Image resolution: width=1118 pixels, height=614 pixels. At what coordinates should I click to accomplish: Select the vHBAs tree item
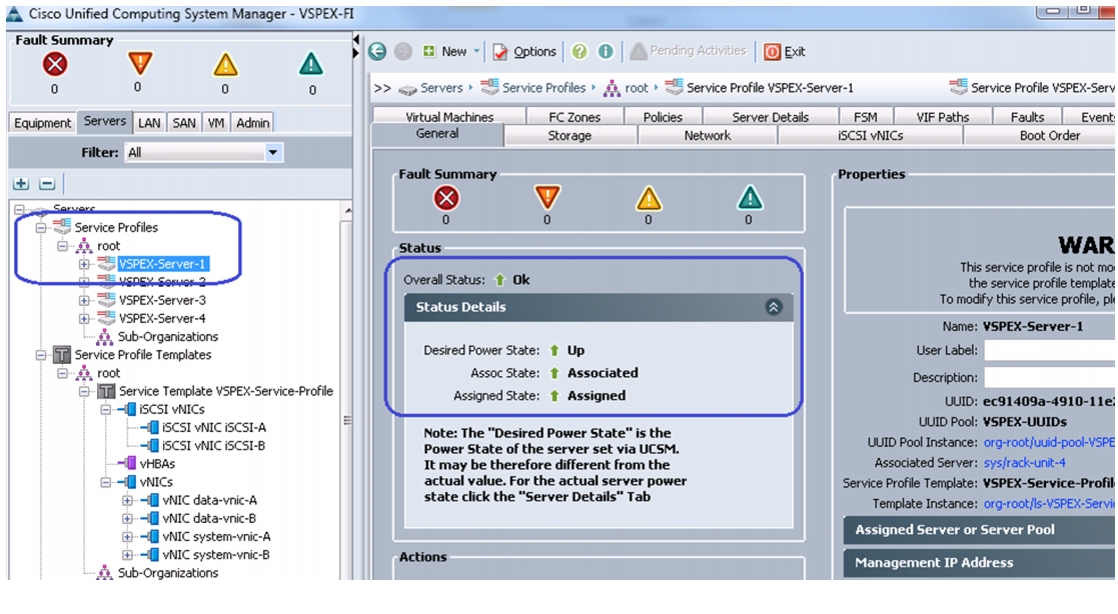click(158, 464)
